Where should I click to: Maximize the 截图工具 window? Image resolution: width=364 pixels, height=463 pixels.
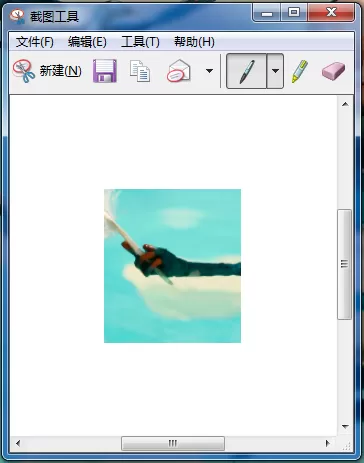[x=294, y=13]
